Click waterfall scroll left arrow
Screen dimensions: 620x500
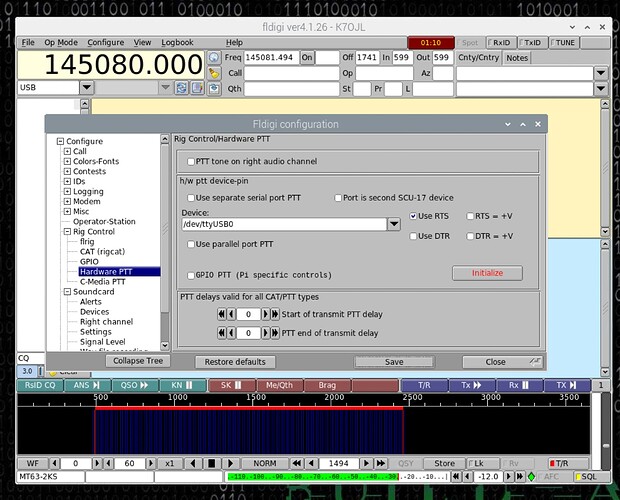point(193,463)
